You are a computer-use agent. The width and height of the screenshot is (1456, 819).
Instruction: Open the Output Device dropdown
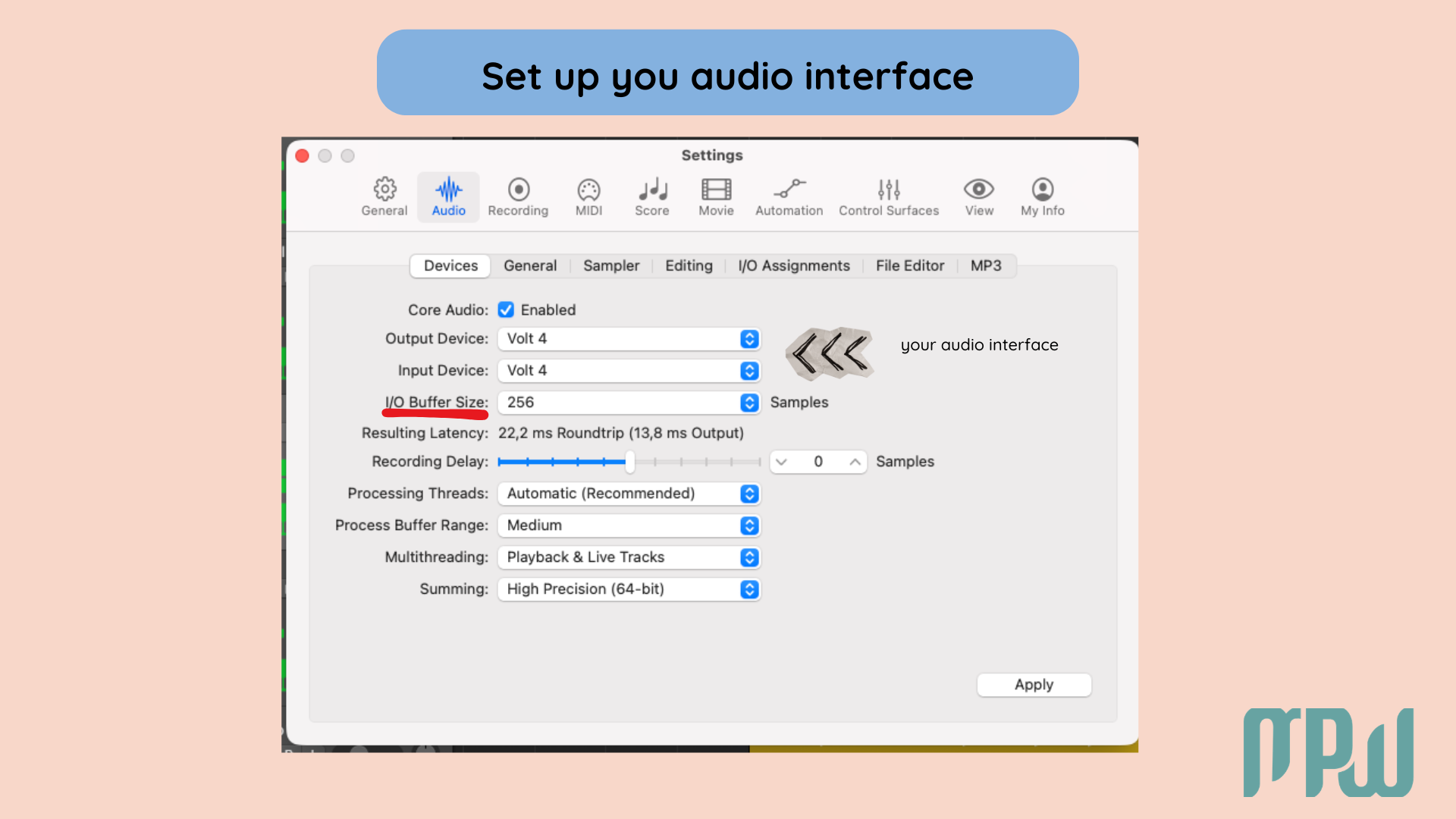click(x=748, y=339)
